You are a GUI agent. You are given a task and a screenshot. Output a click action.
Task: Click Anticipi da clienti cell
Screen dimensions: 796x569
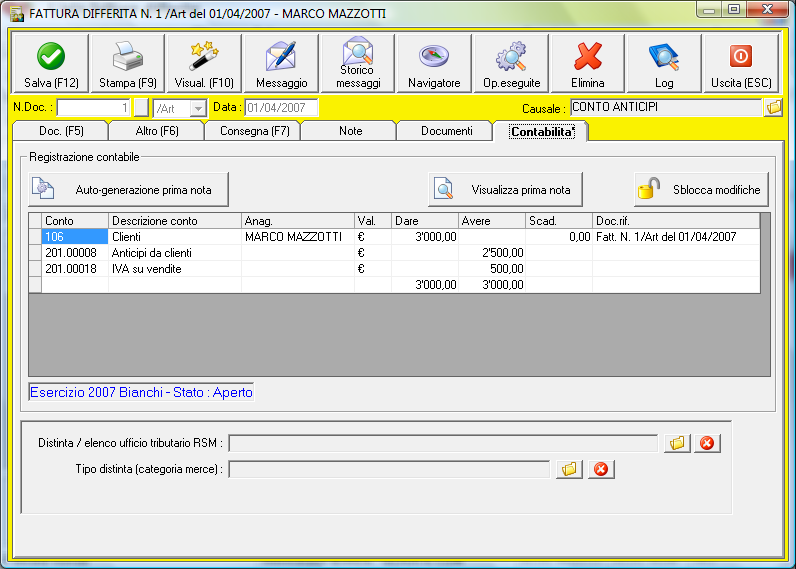pos(175,253)
